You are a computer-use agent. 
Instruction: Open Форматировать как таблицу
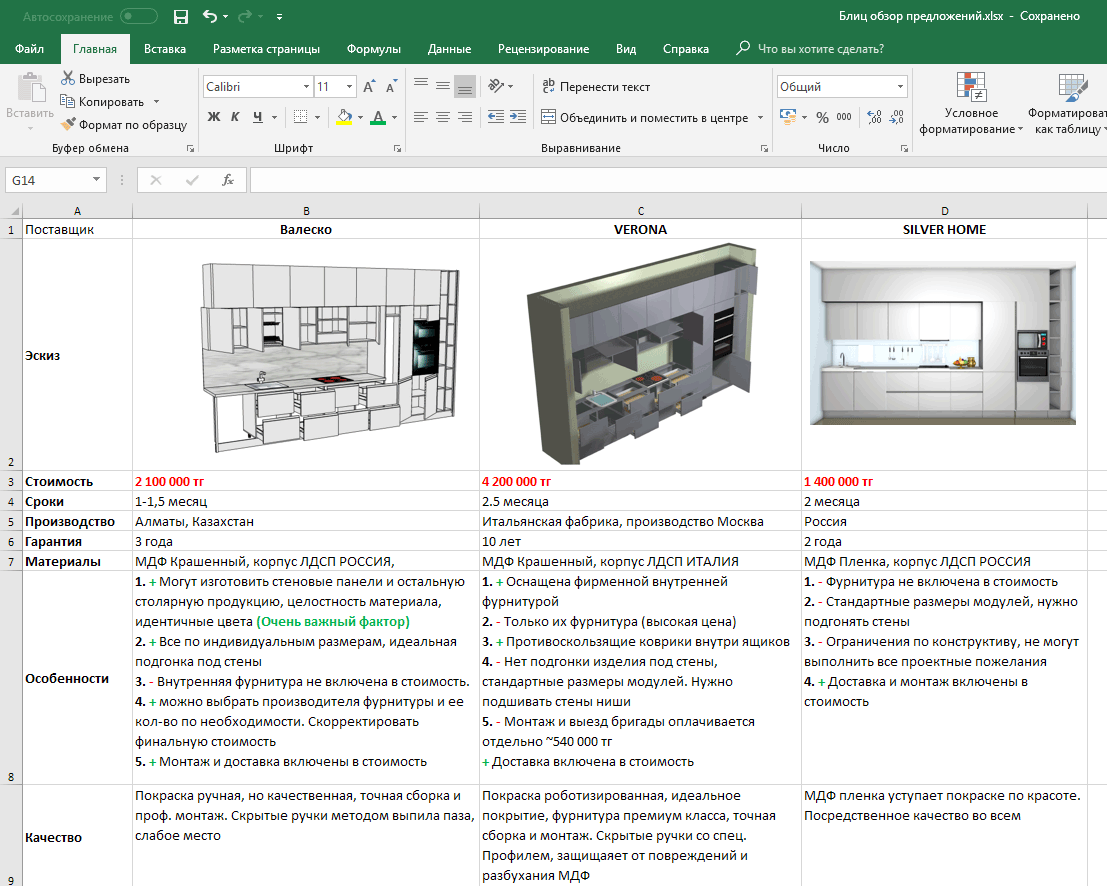[1067, 104]
